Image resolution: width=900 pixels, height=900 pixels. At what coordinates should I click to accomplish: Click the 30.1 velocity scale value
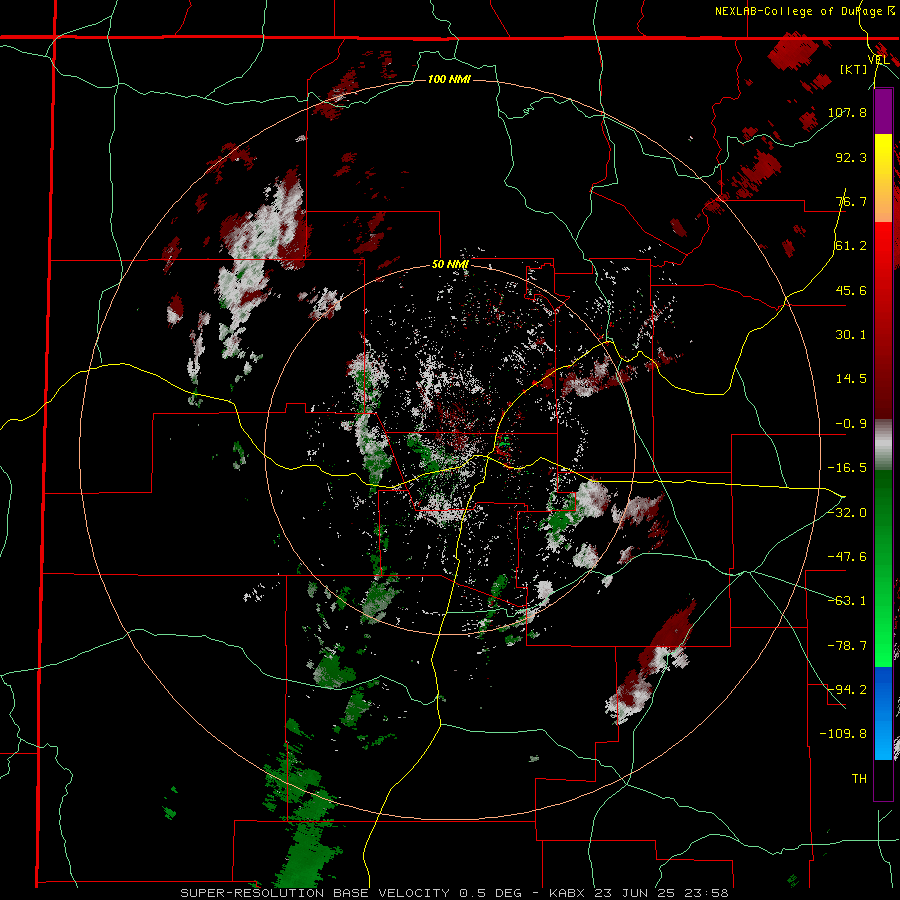(x=851, y=335)
